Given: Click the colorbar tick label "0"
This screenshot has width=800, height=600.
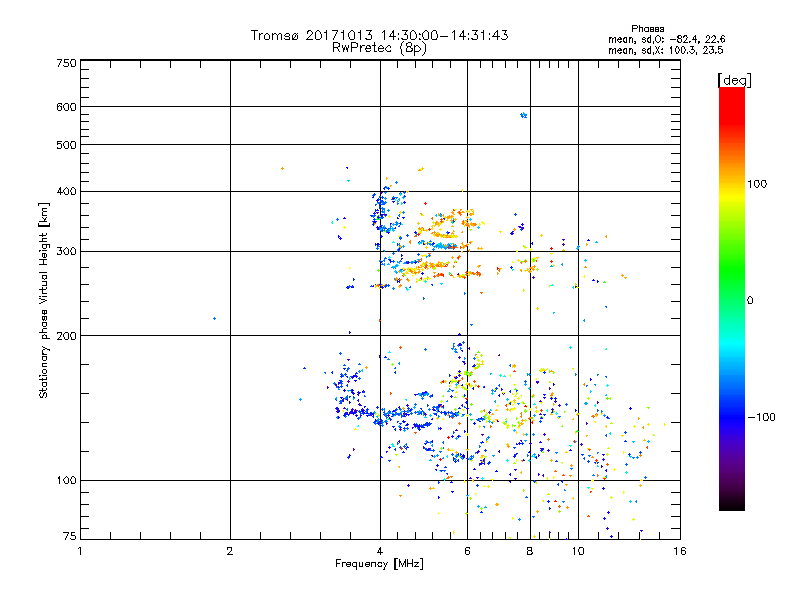Looking at the screenshot, I should [x=750, y=301].
